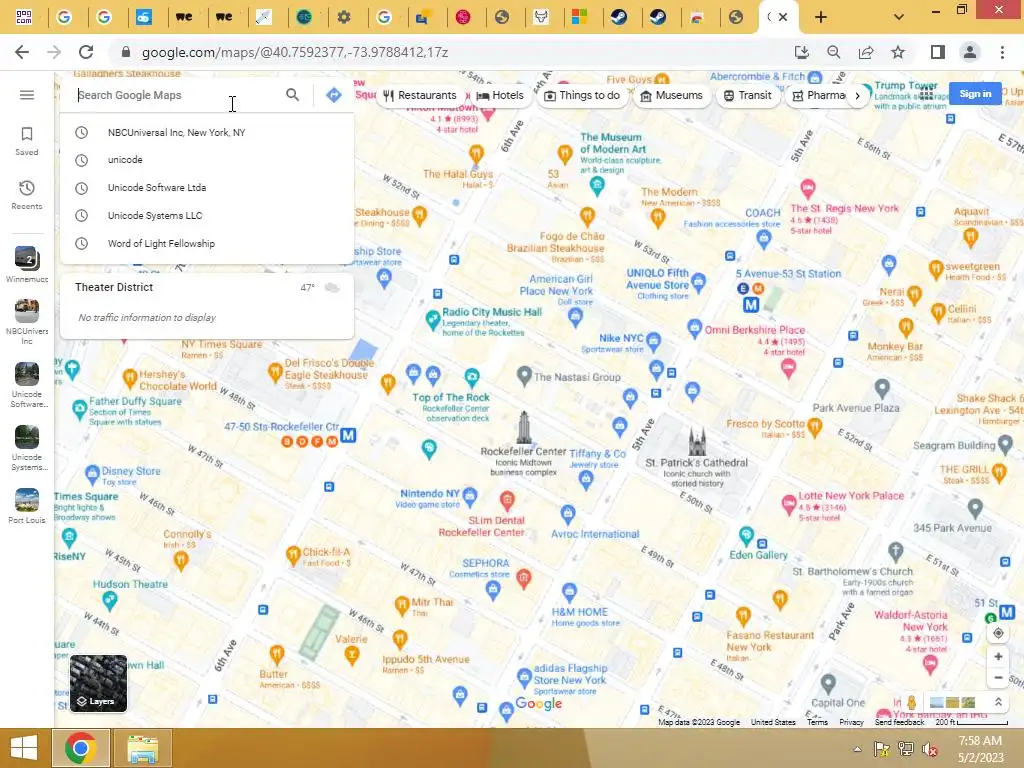
Task: Open the Windows Start menu
Action: click(x=24, y=748)
